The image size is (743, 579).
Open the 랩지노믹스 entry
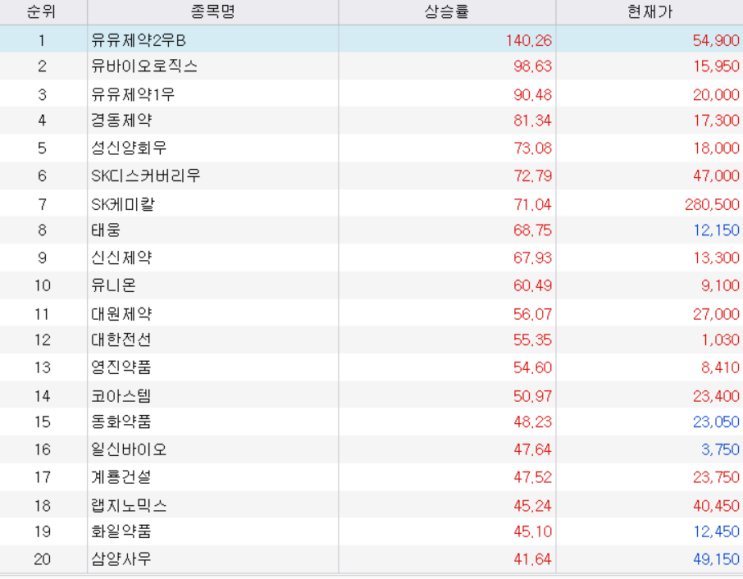pyautogui.click(x=129, y=506)
